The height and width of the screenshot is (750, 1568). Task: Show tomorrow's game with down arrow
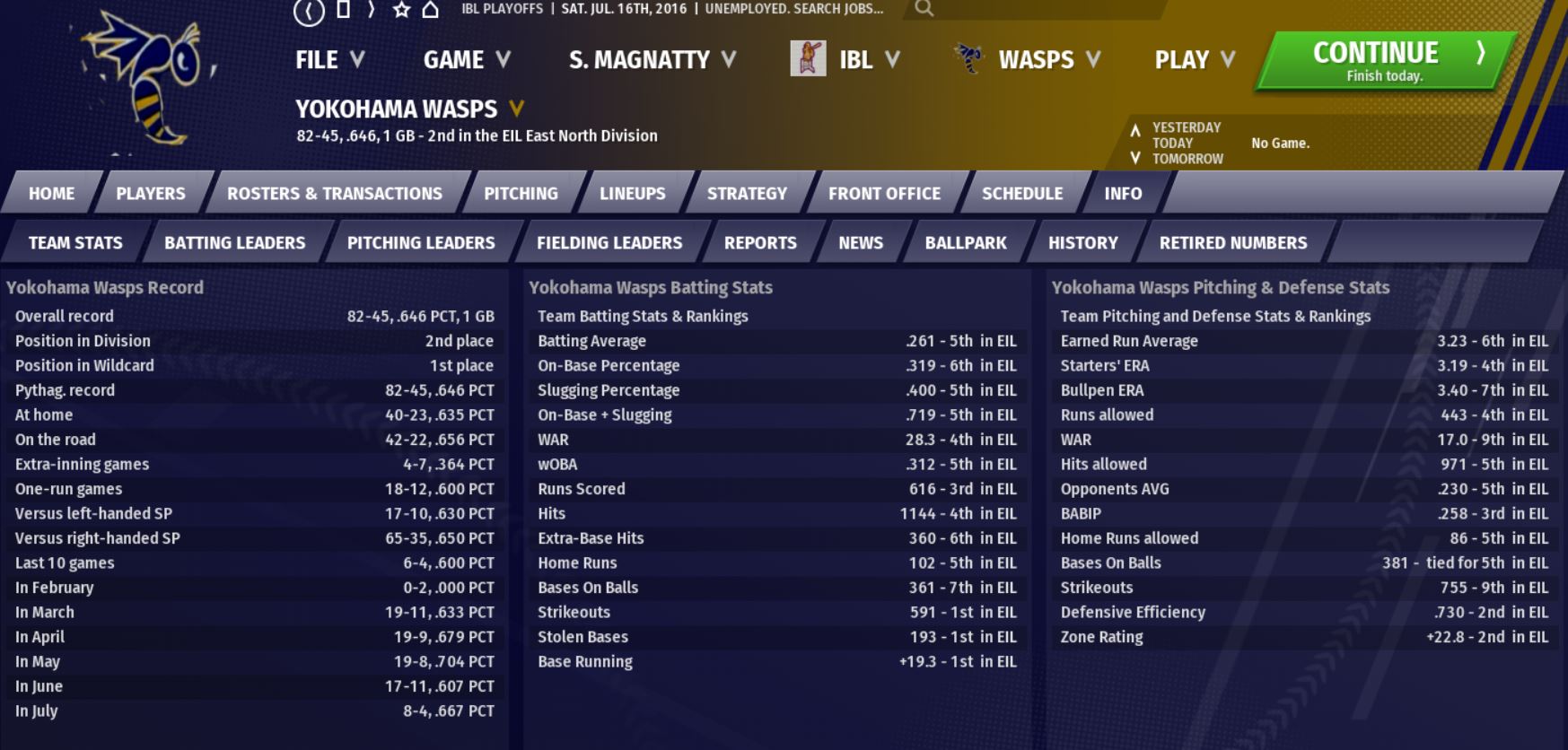click(1135, 158)
